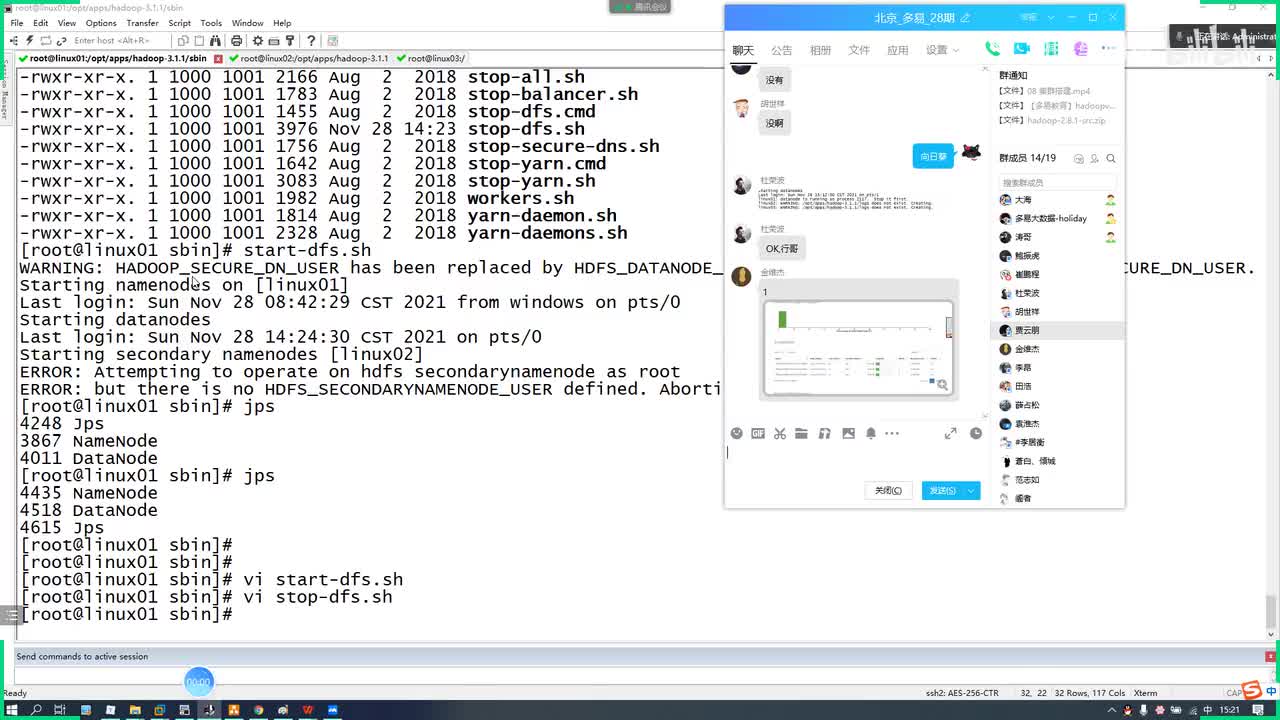1280x720 pixels.
Task: Switch to the 文件 tab in chat window
Action: [x=859, y=50]
